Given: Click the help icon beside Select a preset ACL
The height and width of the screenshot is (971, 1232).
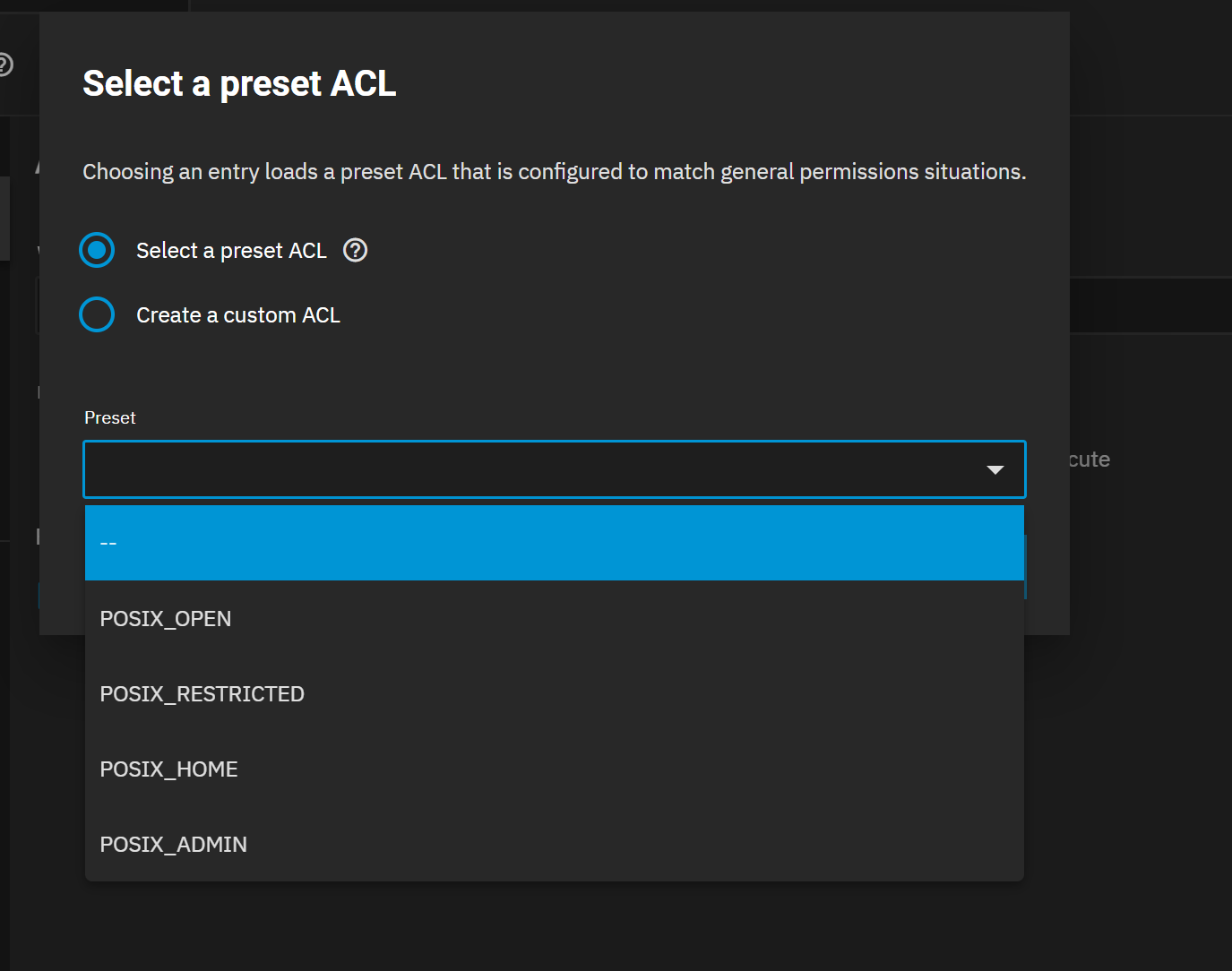Looking at the screenshot, I should tap(356, 251).
